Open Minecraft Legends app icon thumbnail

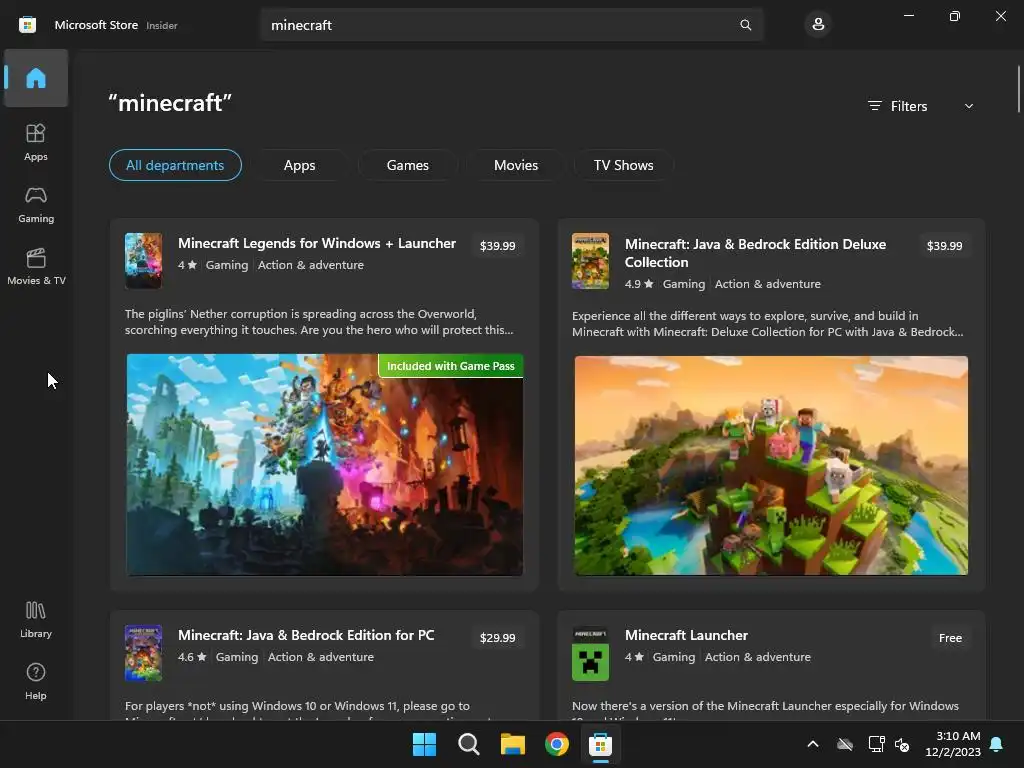click(143, 261)
